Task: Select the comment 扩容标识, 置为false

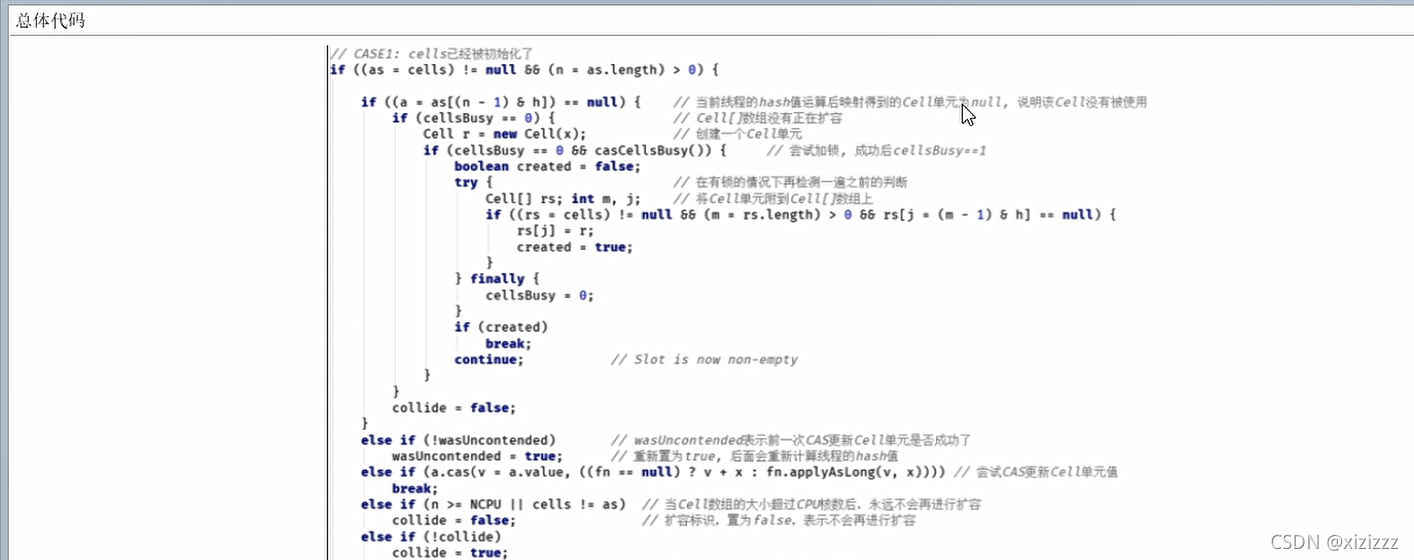Action: click(779, 520)
